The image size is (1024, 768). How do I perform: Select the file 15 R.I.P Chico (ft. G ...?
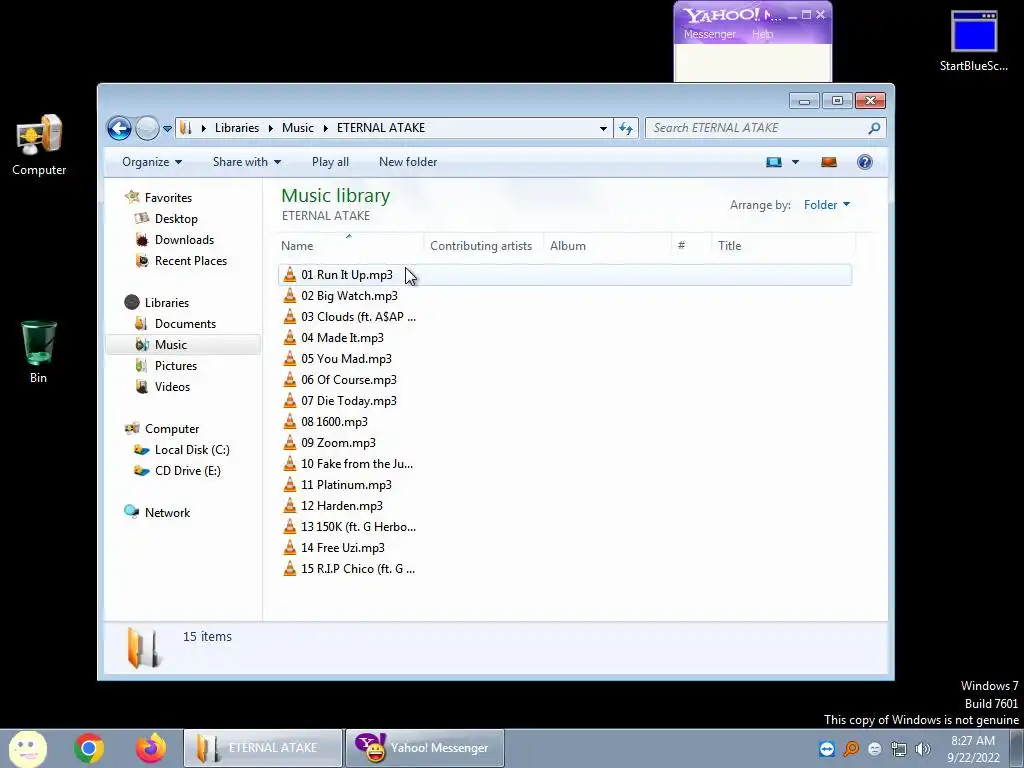[357, 569]
